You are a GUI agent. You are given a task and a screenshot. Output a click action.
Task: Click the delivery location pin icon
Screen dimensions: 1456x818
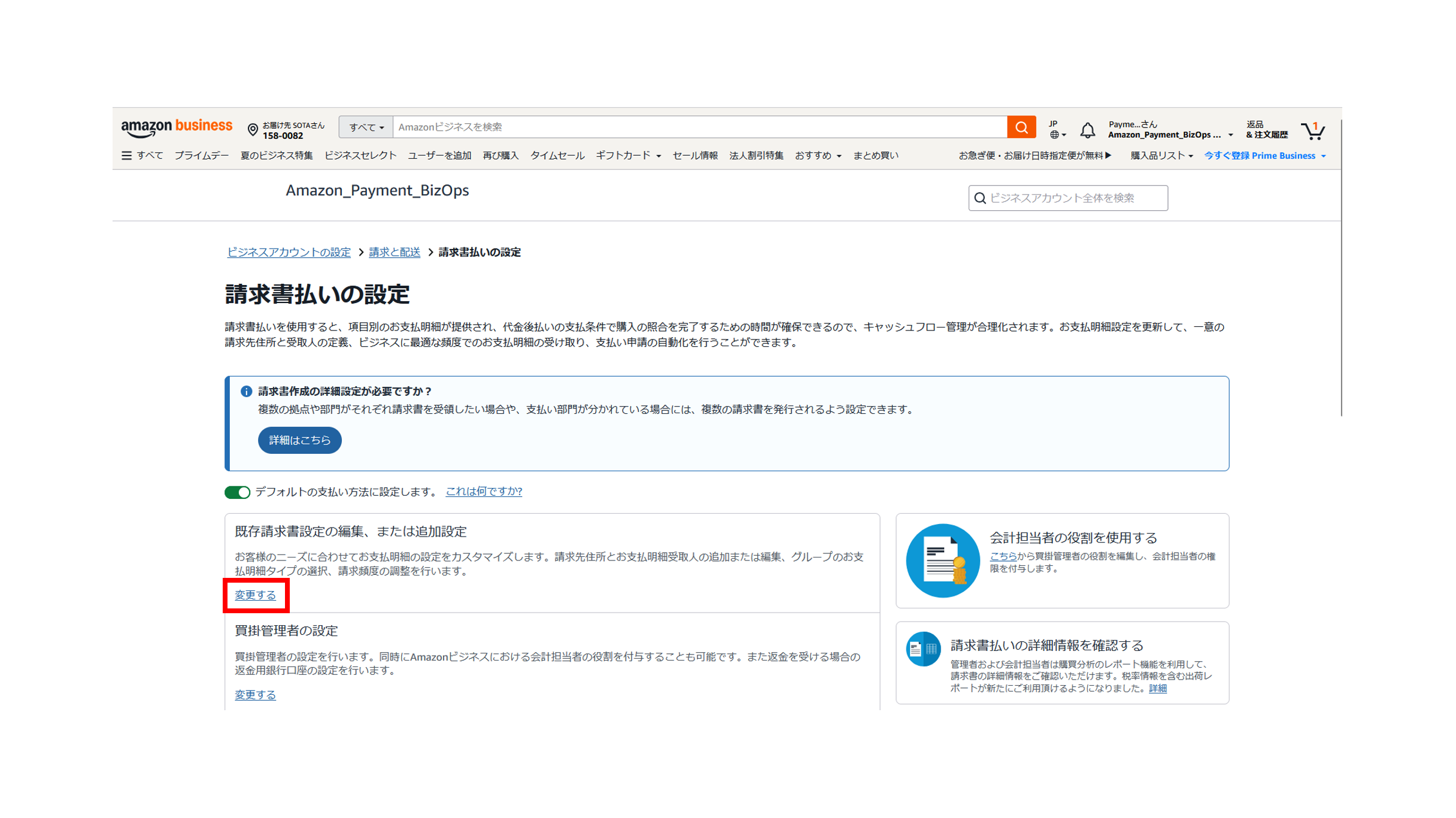(x=253, y=129)
